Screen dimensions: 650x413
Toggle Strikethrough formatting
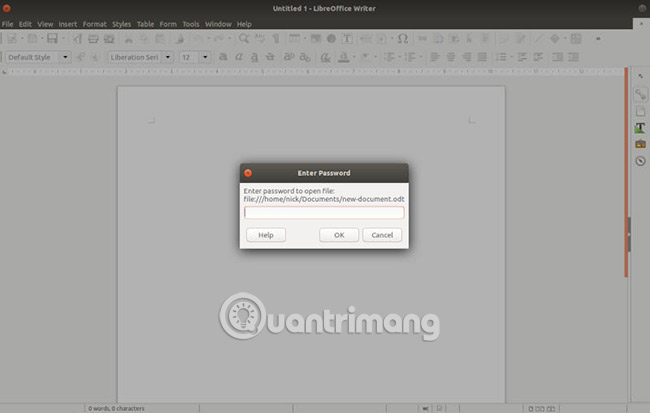[270, 57]
